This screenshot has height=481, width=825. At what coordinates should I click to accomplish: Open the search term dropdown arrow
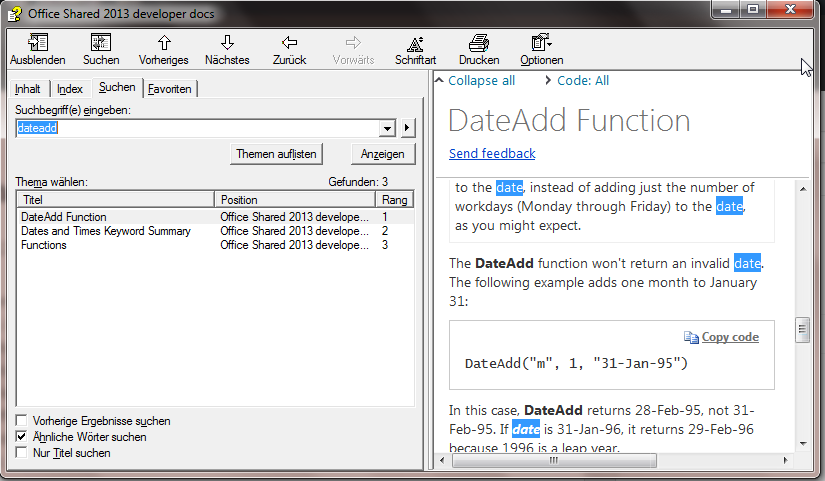tap(387, 128)
